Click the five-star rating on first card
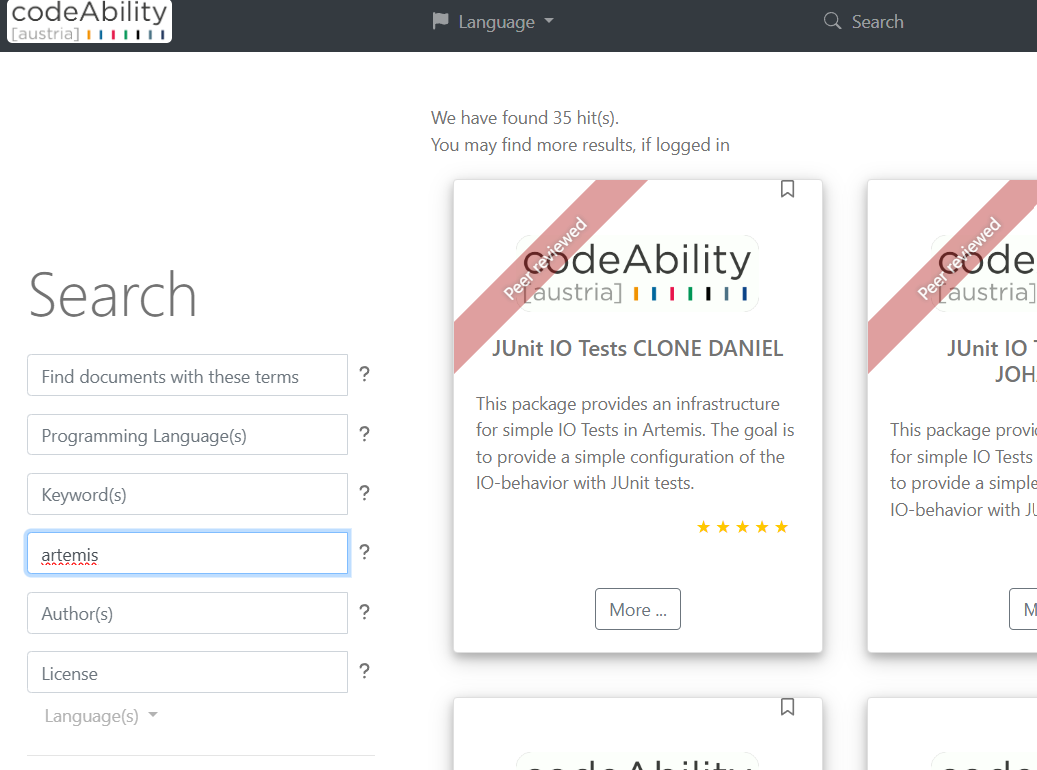 point(742,527)
